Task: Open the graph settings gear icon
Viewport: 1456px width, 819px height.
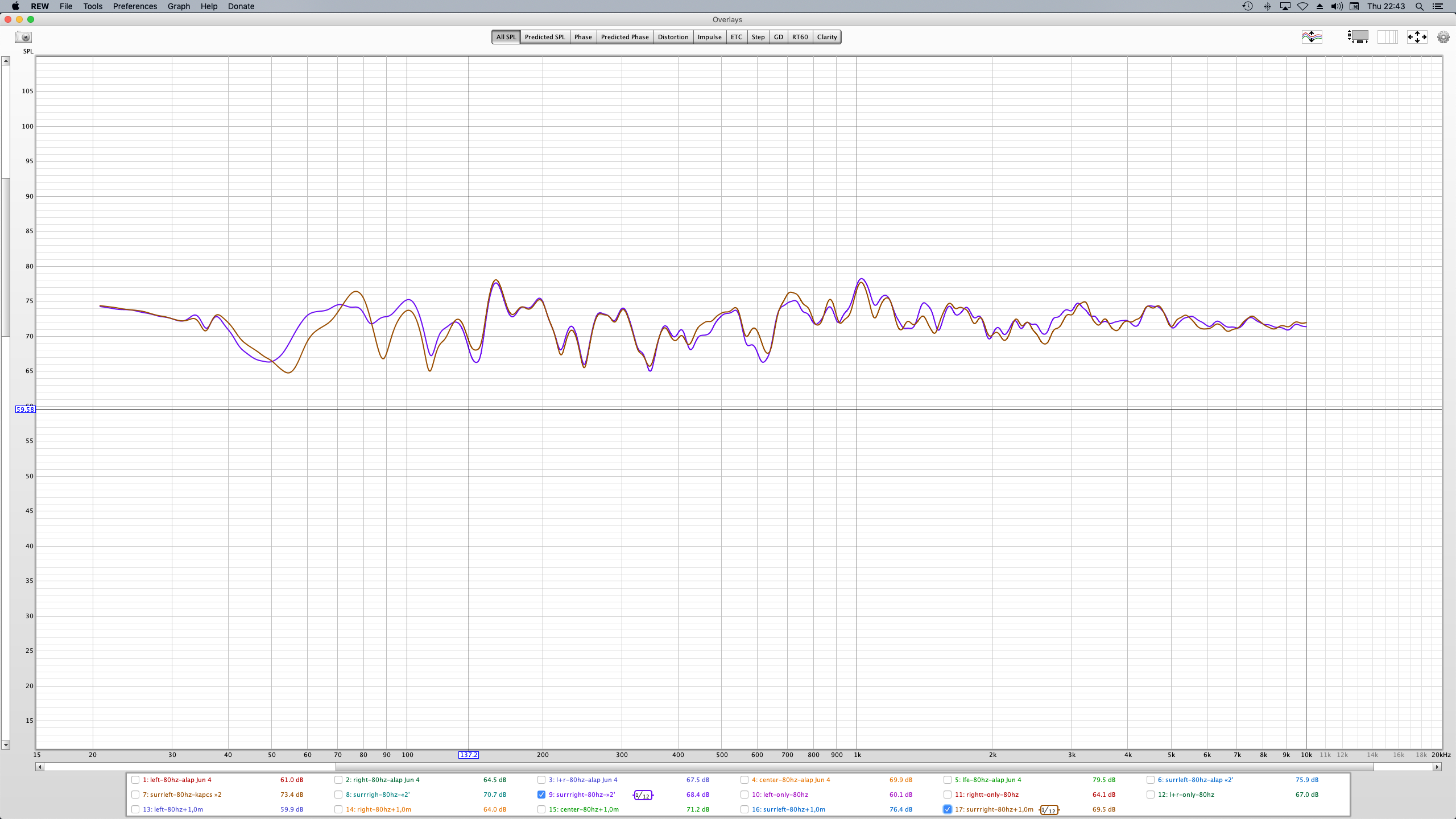Action: coord(1443,37)
